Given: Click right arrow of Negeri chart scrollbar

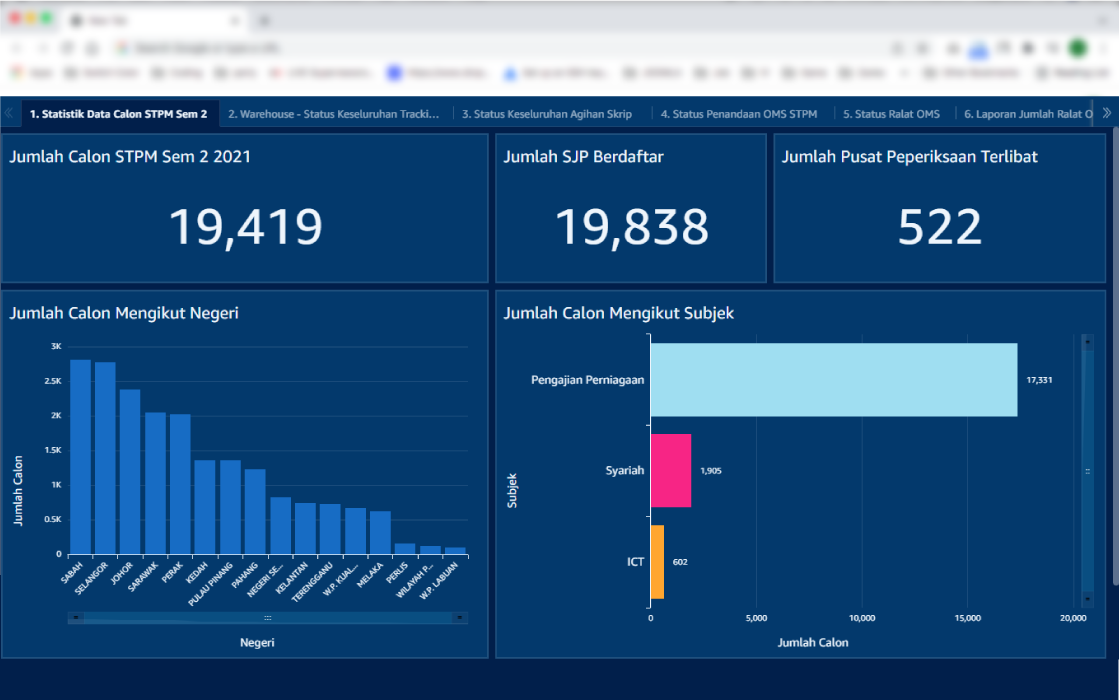Looking at the screenshot, I should tap(460, 618).
